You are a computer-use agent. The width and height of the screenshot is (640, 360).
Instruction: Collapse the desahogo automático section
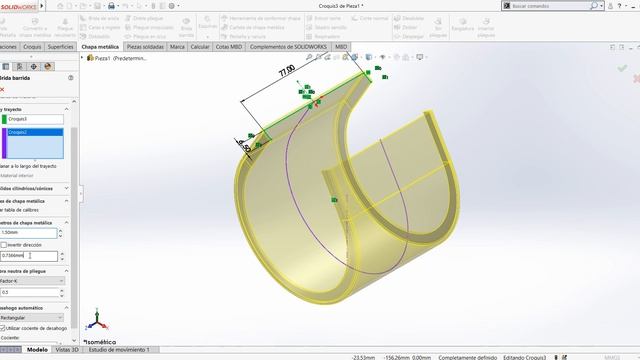click(67, 308)
